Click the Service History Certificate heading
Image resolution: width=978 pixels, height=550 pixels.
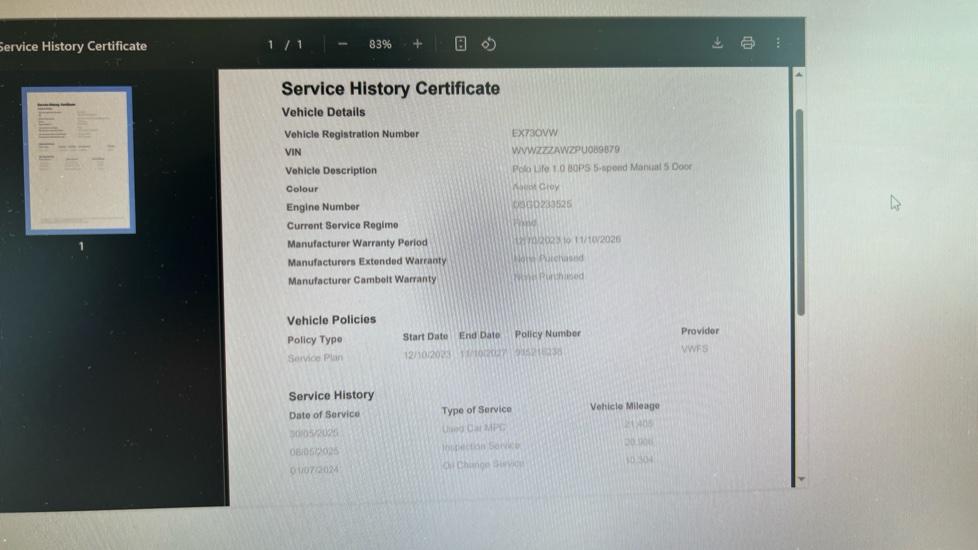pyautogui.click(x=390, y=89)
